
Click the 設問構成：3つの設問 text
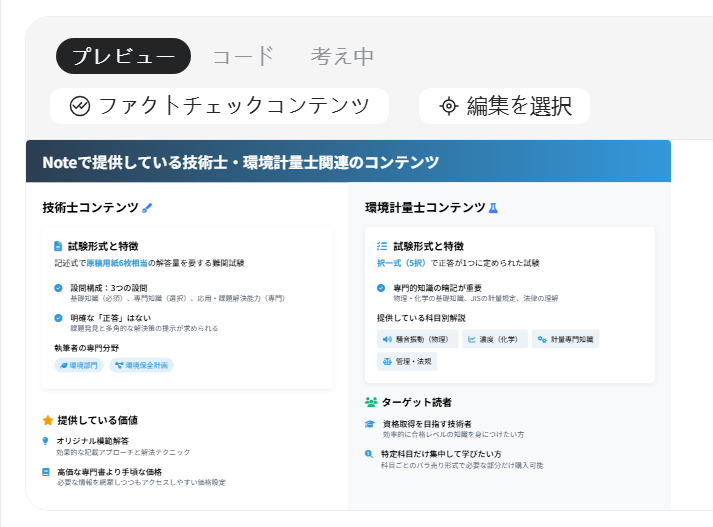[x=109, y=288]
